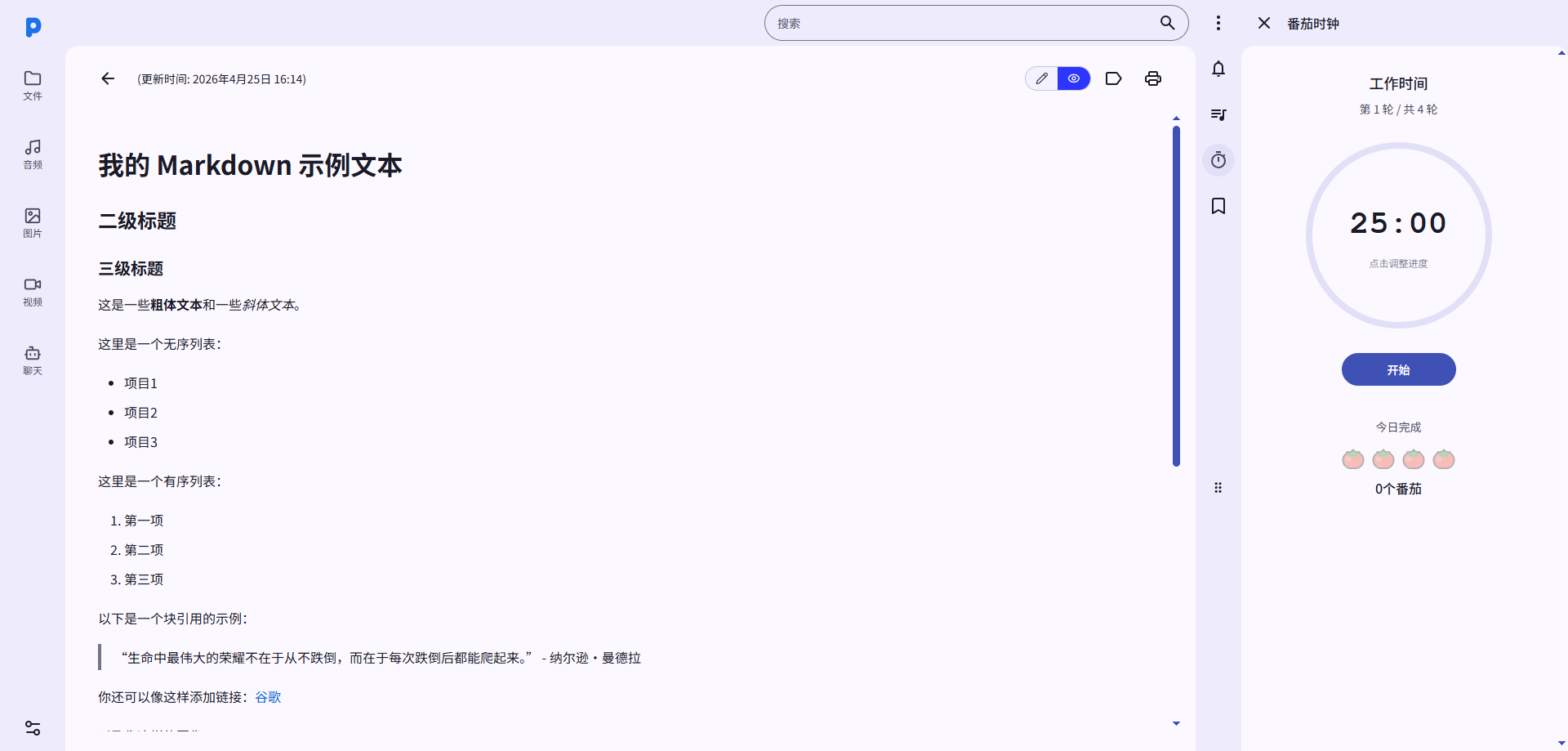Open the 视频 video section
The width and height of the screenshot is (1568, 751).
coord(33,291)
